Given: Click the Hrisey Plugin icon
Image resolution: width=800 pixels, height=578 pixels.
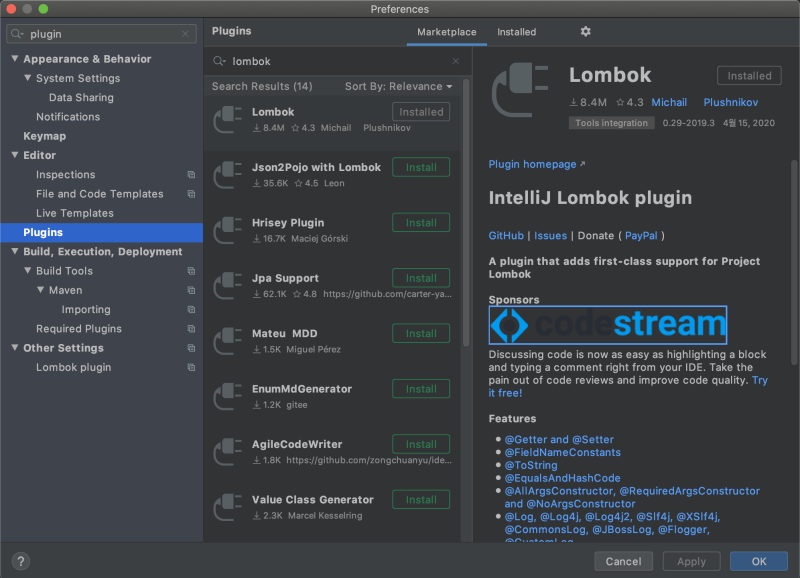Looking at the screenshot, I should pyautogui.click(x=228, y=231).
